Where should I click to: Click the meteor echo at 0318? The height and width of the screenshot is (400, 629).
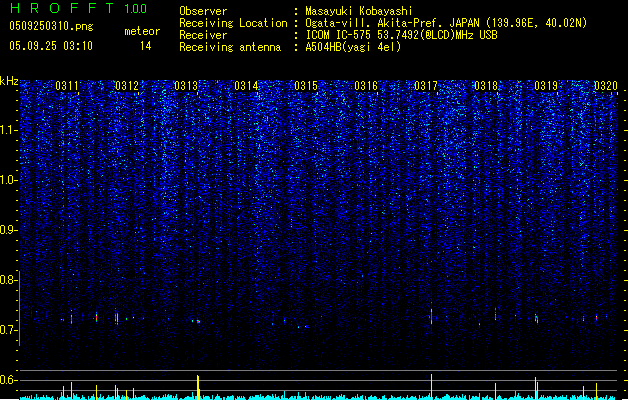[x=495, y=314]
